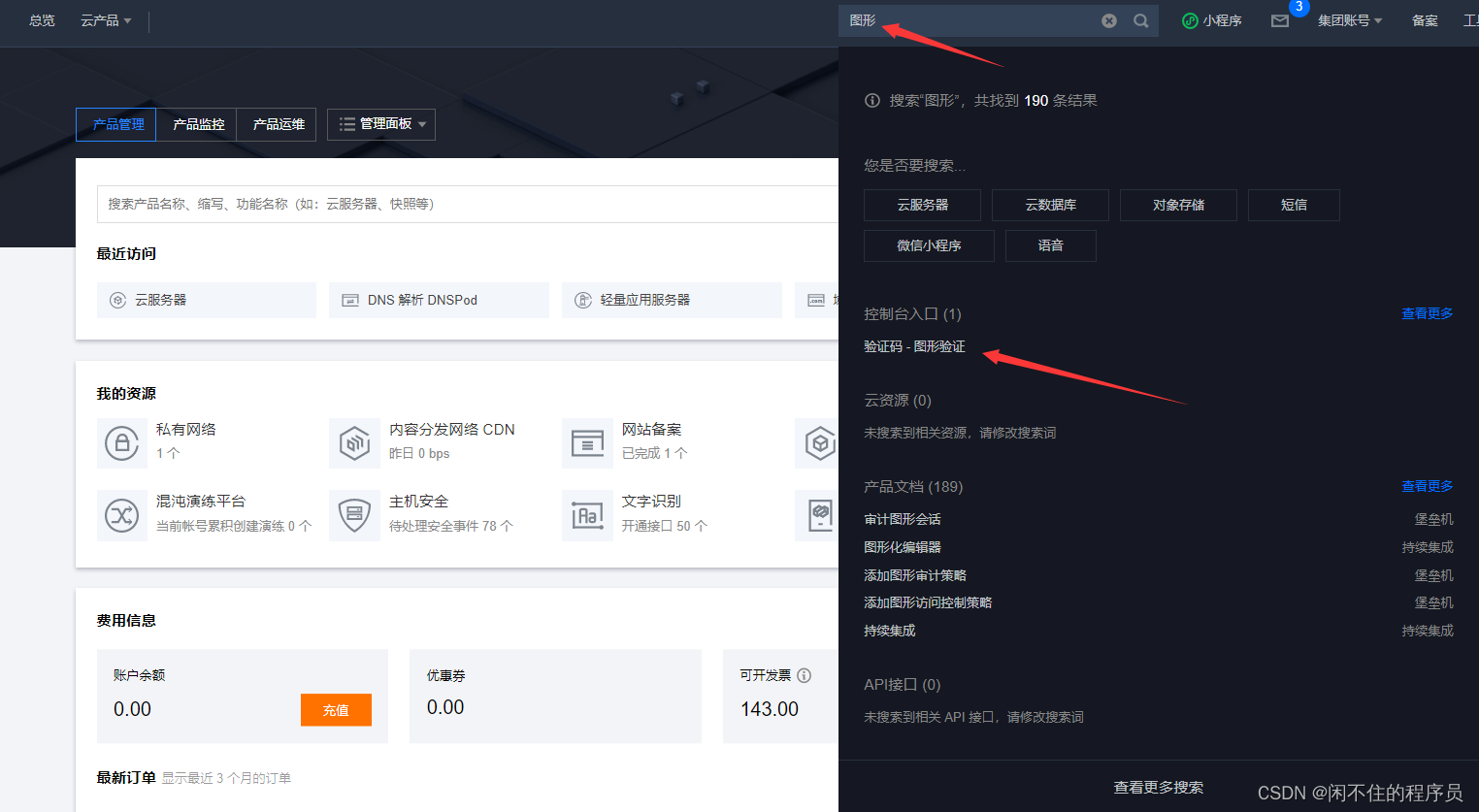Click the 账户余额 0.00 value
This screenshot has width=1479, height=812.
[132, 709]
